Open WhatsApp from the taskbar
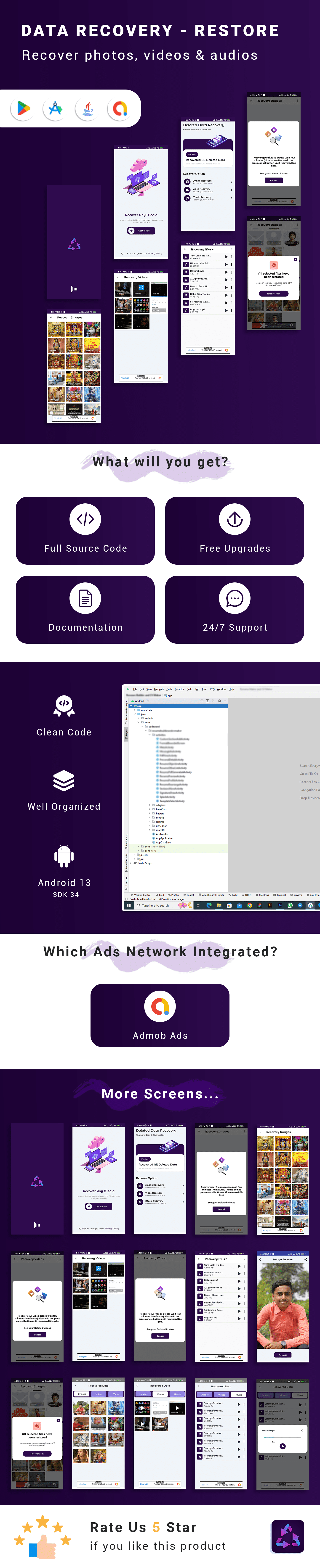The width and height of the screenshot is (320, 1568). tap(290, 905)
